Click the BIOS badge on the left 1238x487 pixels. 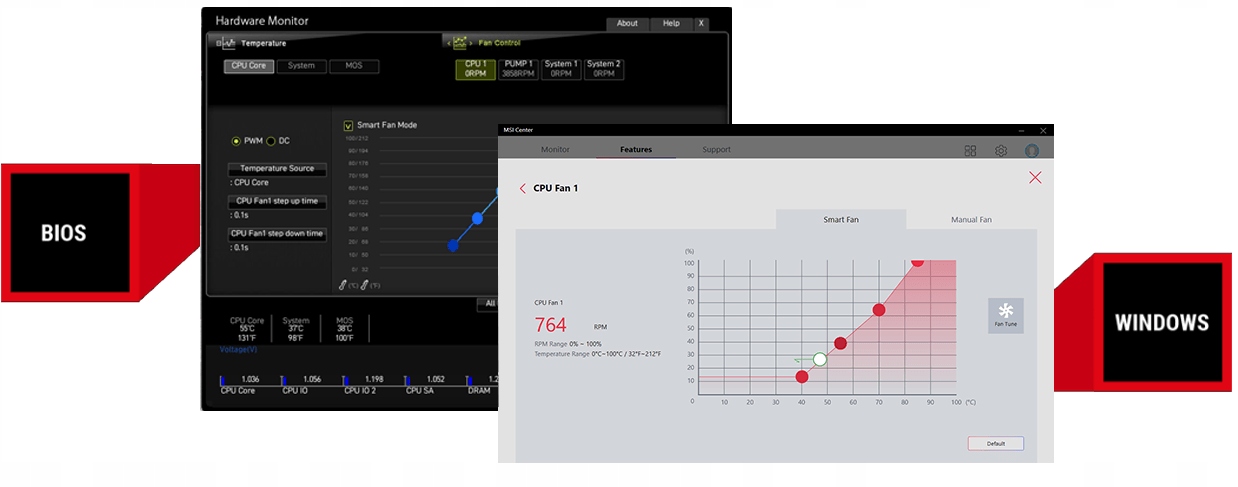(x=64, y=234)
